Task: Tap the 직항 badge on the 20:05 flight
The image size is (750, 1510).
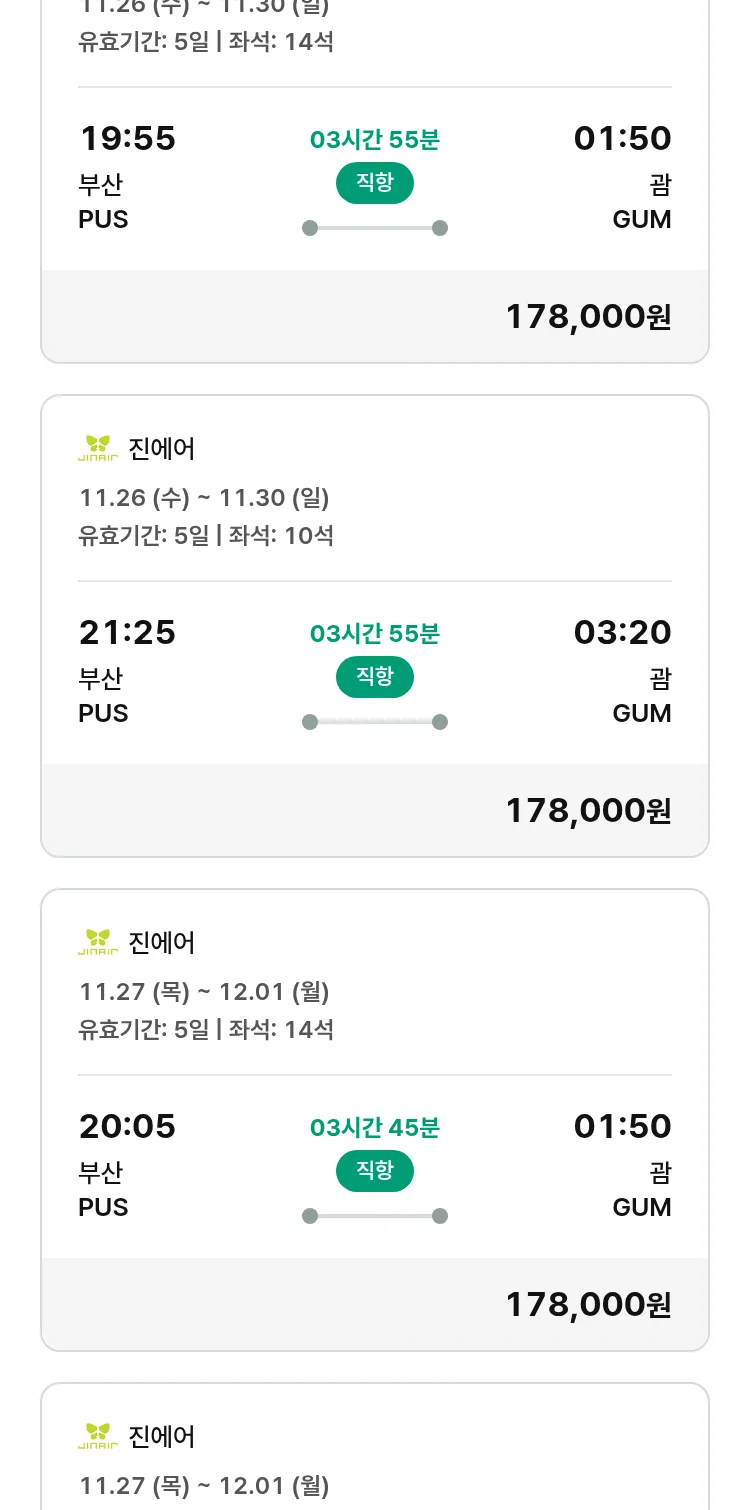Action: pos(374,1171)
